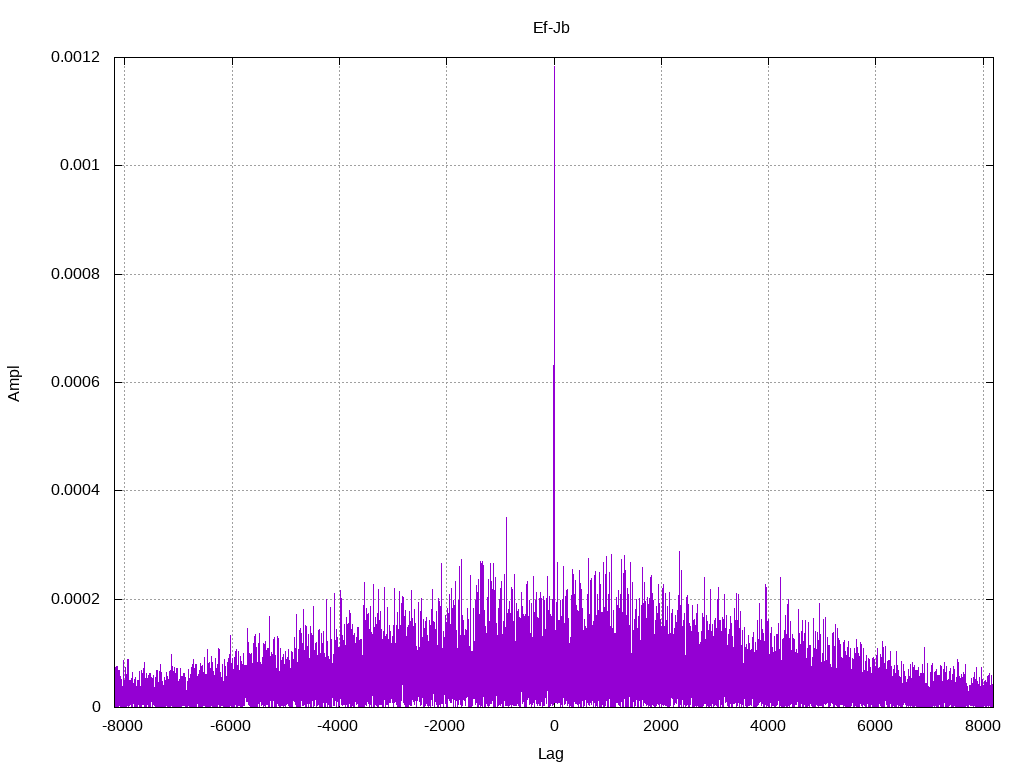The image size is (1024, 768).
Task: Click the y-axis value 0.0004
Action: (76, 490)
